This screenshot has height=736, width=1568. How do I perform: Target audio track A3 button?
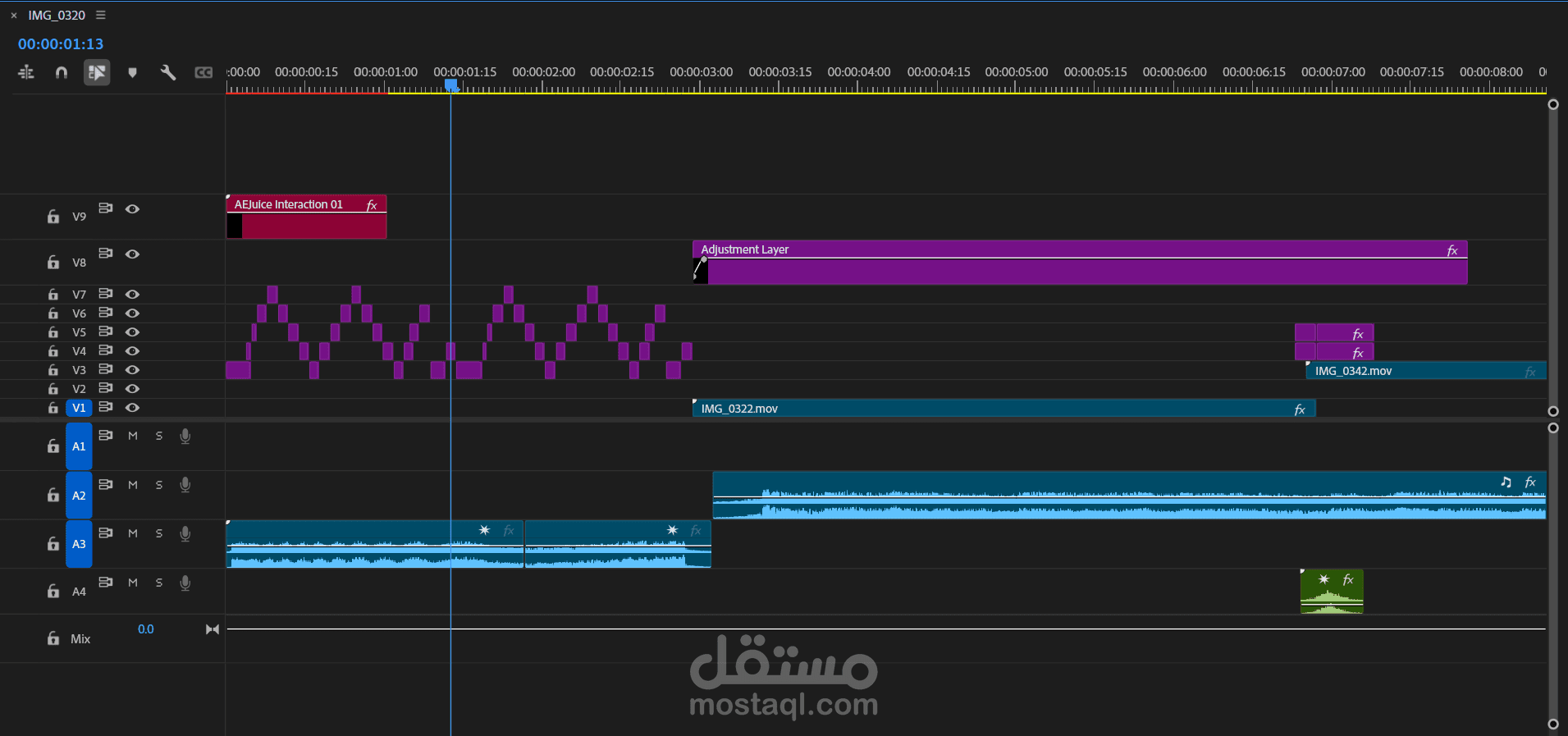(x=79, y=544)
